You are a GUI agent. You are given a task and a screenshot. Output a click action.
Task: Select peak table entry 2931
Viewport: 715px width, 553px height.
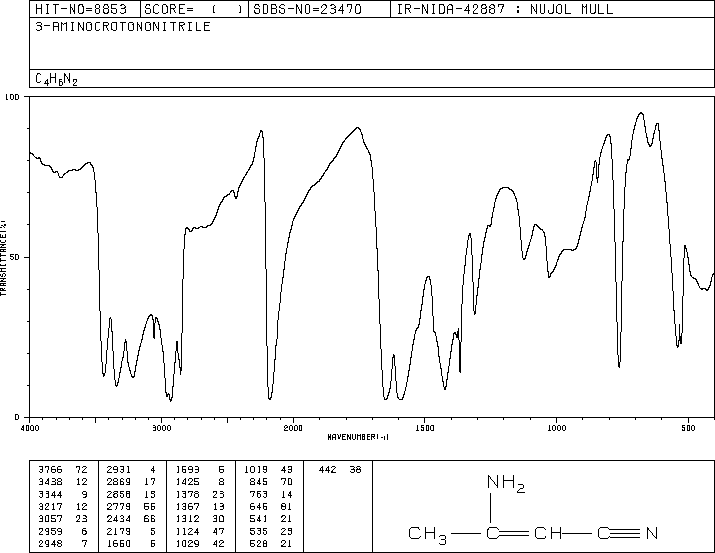[x=131, y=470]
